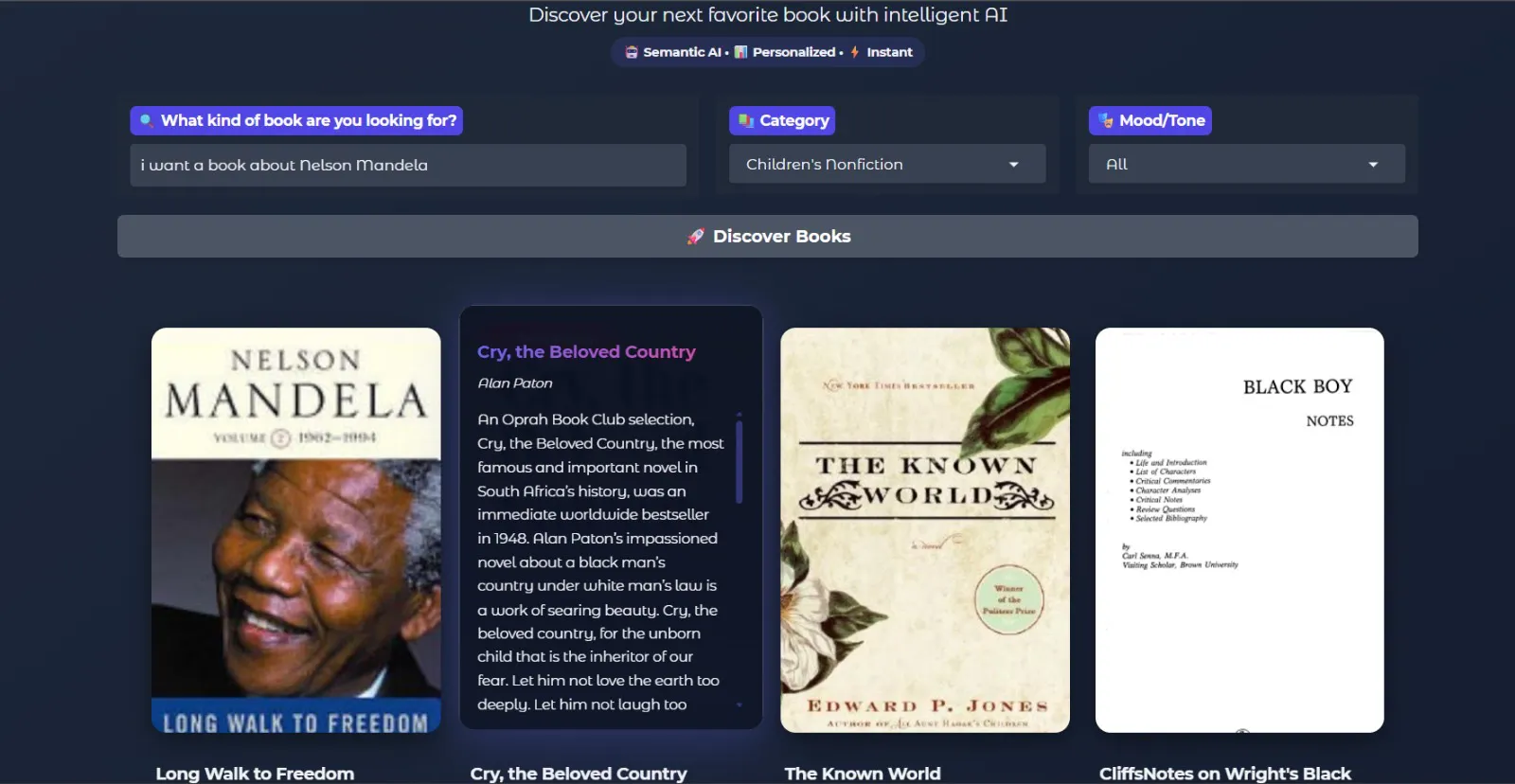Click the books icon beside Category
Image resolution: width=1515 pixels, height=784 pixels.
[746, 120]
